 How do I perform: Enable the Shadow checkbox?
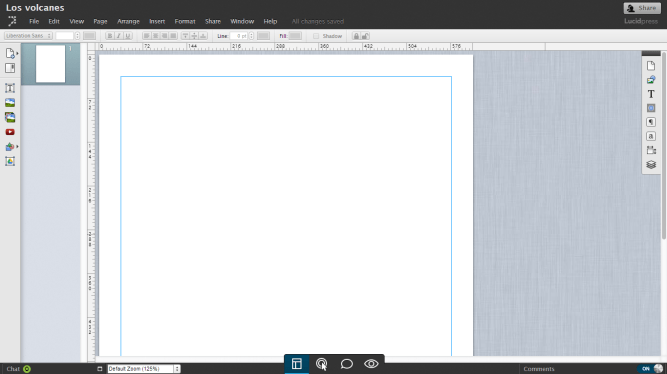click(x=316, y=36)
